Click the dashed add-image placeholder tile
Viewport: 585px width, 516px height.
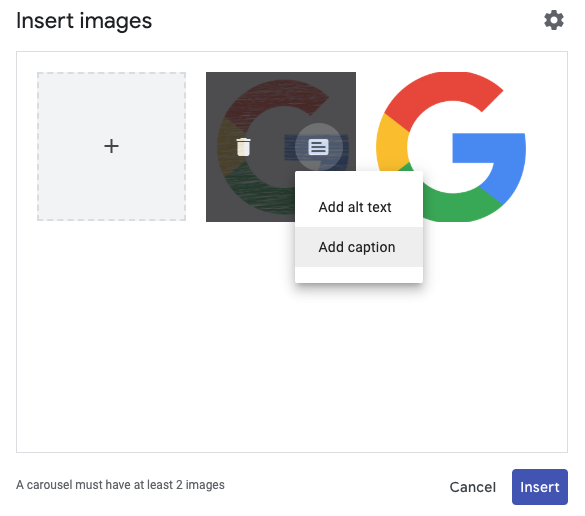[111, 147]
